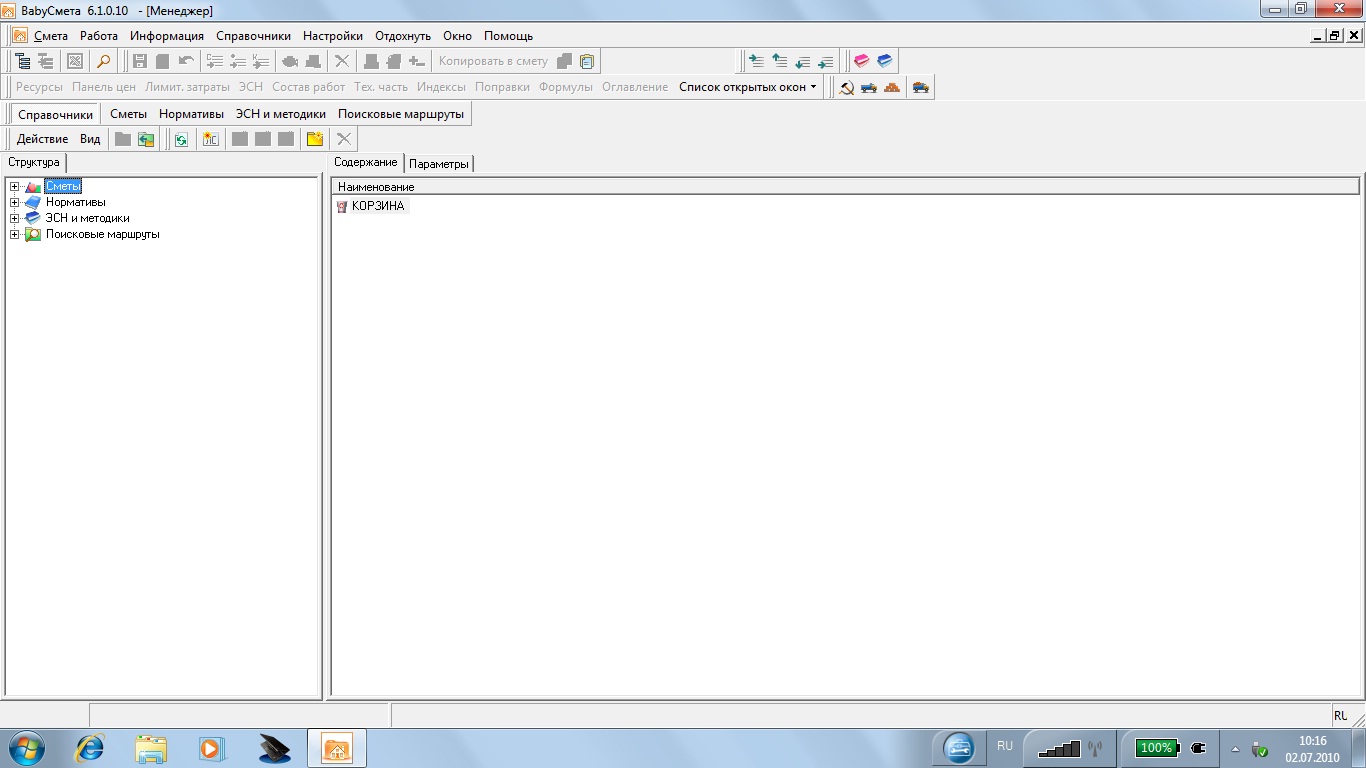Click the tree structure icon at toolbar start
The width and height of the screenshot is (1366, 768).
pos(23,61)
